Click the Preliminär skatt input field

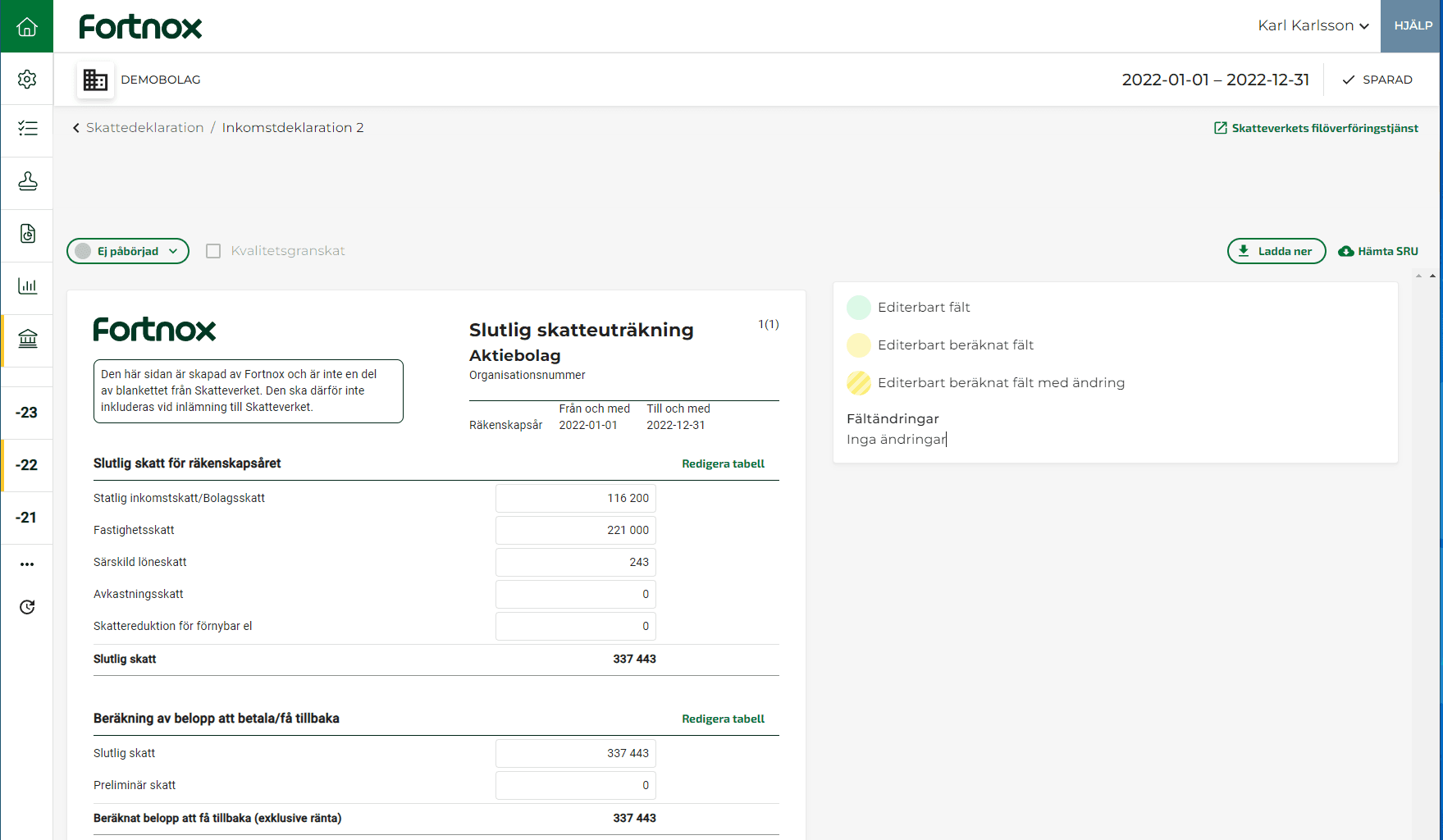[x=576, y=785]
